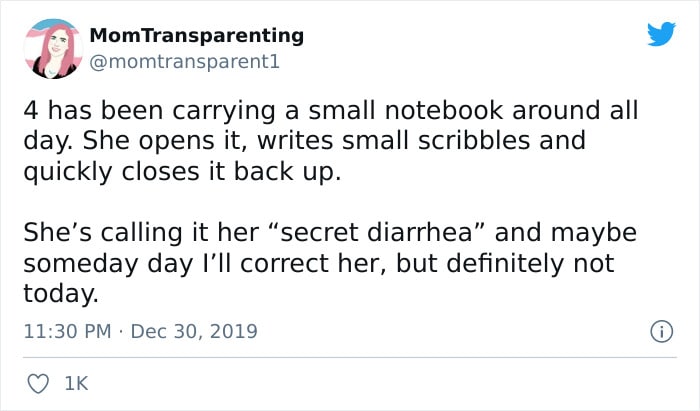This screenshot has width=700, height=411.
Task: Open the info circle icon
Action: pos(662,330)
